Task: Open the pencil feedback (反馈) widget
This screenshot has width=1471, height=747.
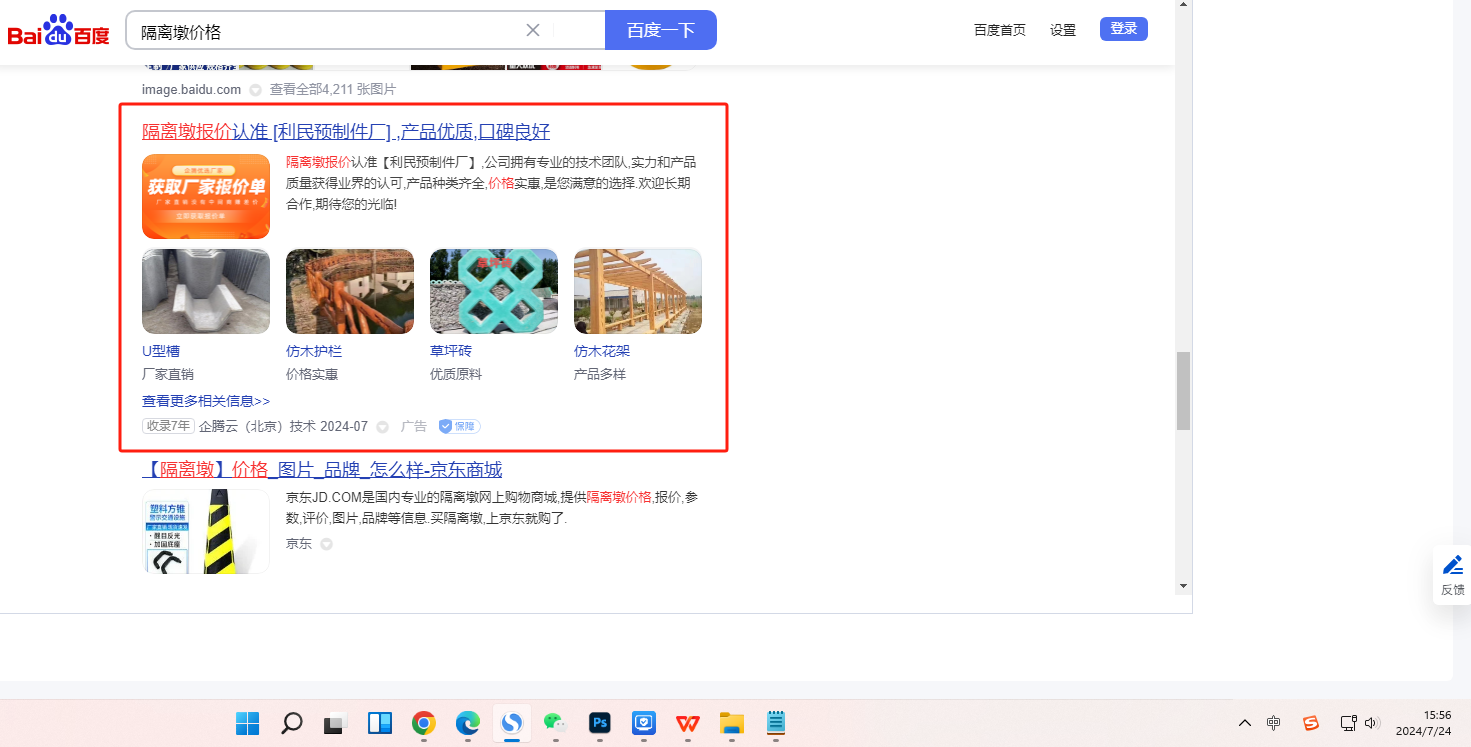Action: [x=1452, y=574]
